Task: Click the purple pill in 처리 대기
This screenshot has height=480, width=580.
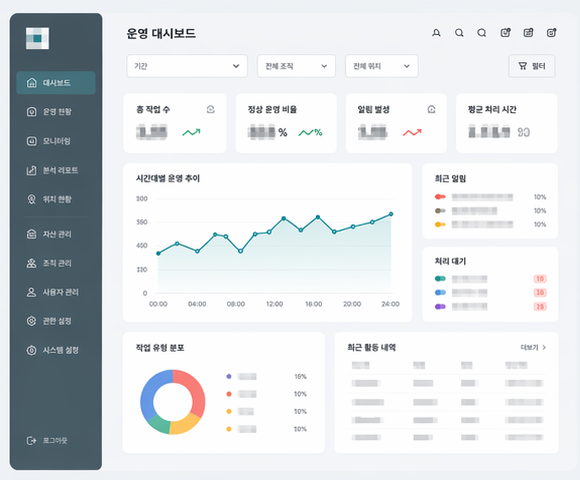Action: click(x=440, y=307)
